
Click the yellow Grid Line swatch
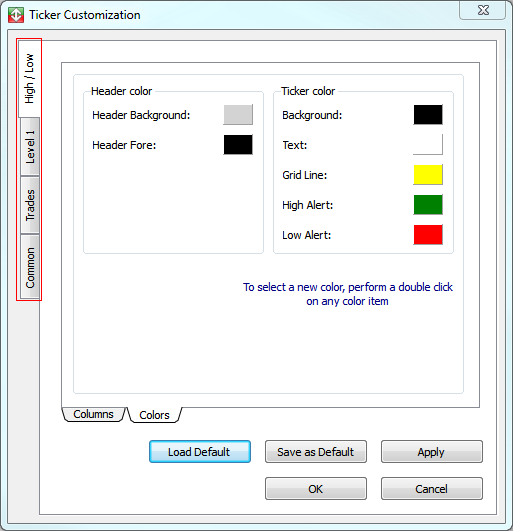(x=428, y=175)
